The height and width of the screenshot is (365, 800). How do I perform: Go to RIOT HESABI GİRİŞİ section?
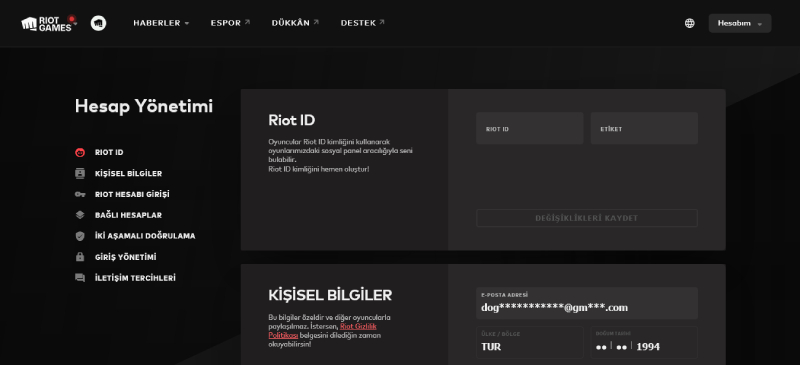[132, 194]
